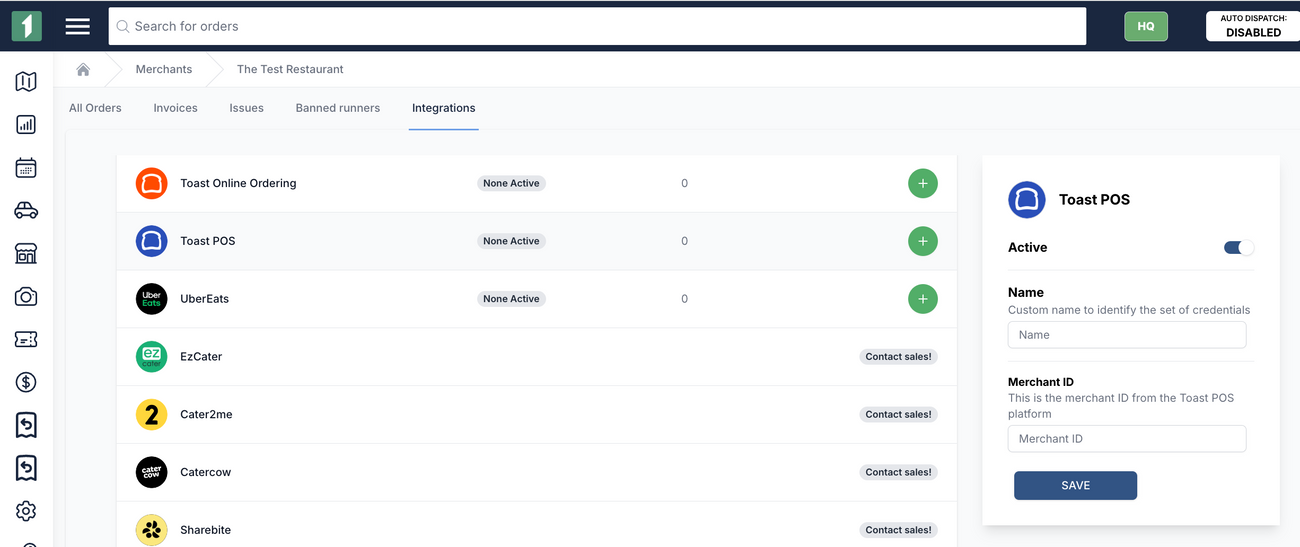Open the map view in sidebar
The image size is (1300, 547).
[26, 82]
